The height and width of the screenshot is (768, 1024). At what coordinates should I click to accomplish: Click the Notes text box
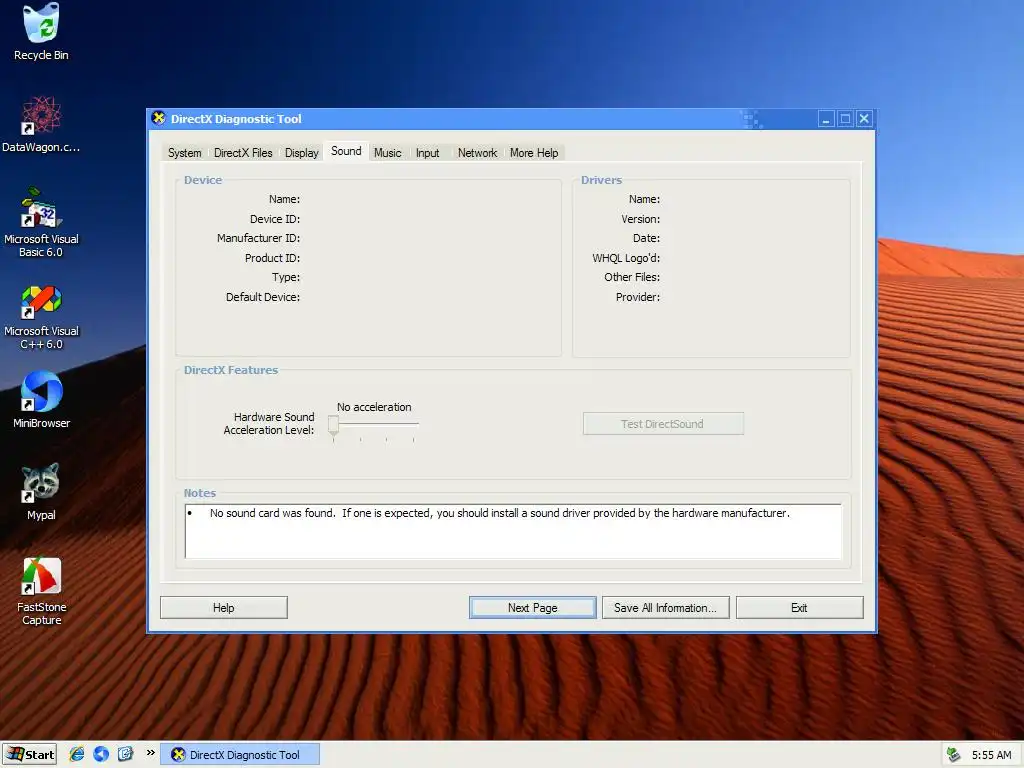513,532
